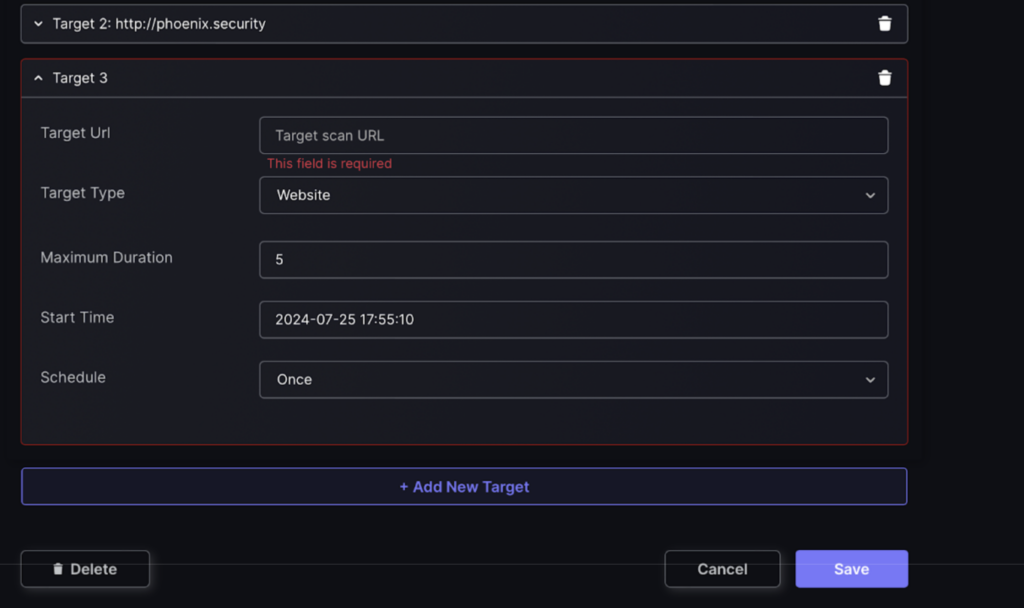This screenshot has height=608, width=1024.
Task: Click the Target 3 header title
Action: tap(80, 78)
